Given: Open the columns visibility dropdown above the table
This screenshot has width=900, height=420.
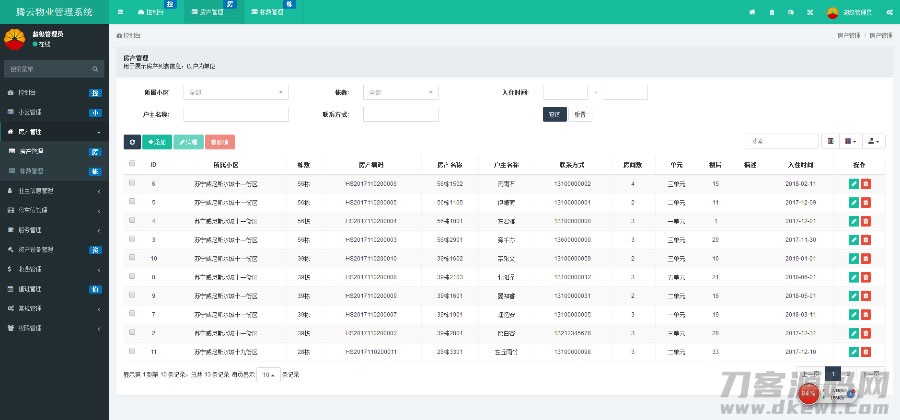Looking at the screenshot, I should (x=852, y=142).
